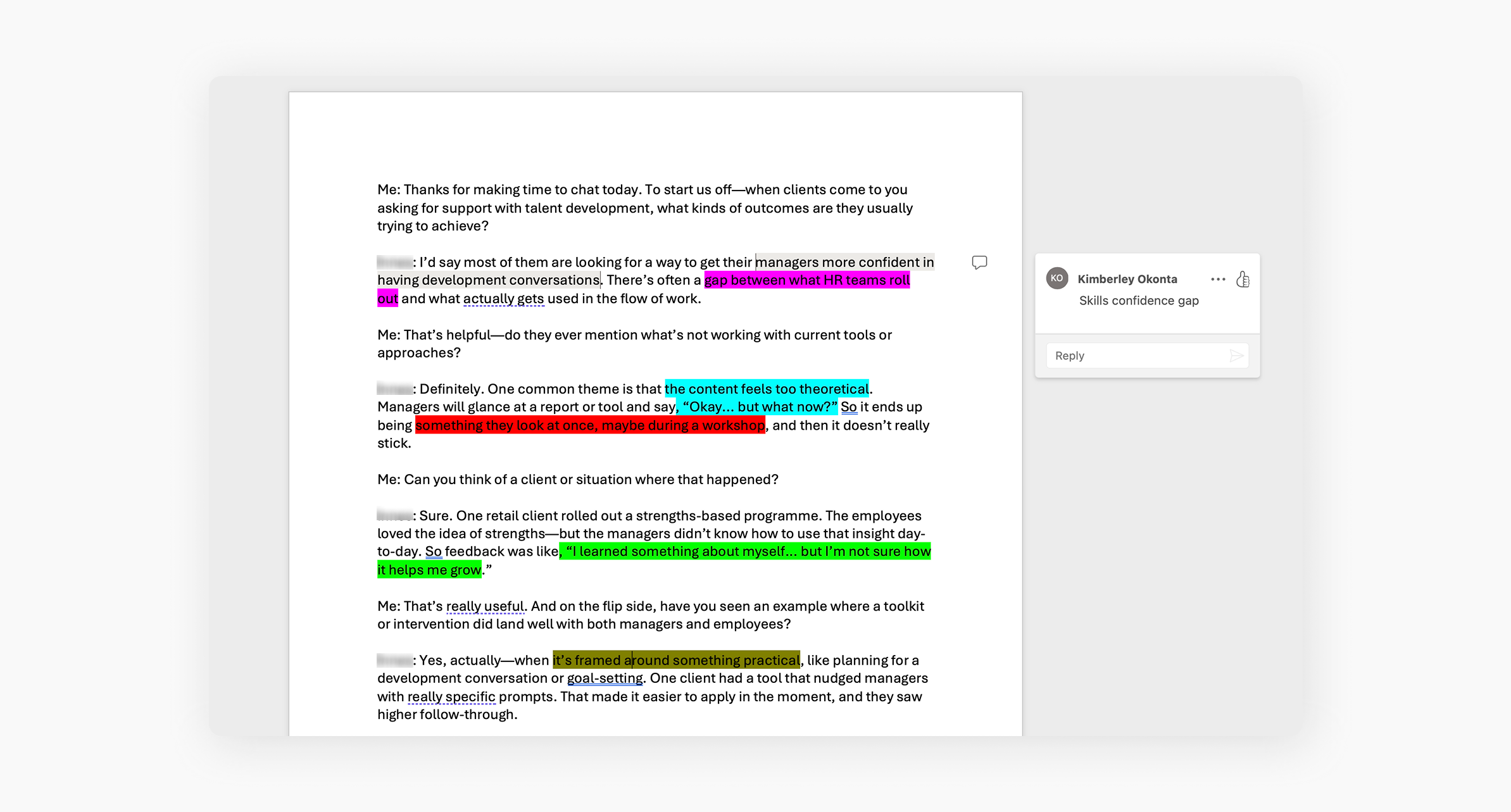This screenshot has width=1511, height=812.
Task: Click the magenta highlight "gap between what HR teams roll"
Action: coord(806,280)
